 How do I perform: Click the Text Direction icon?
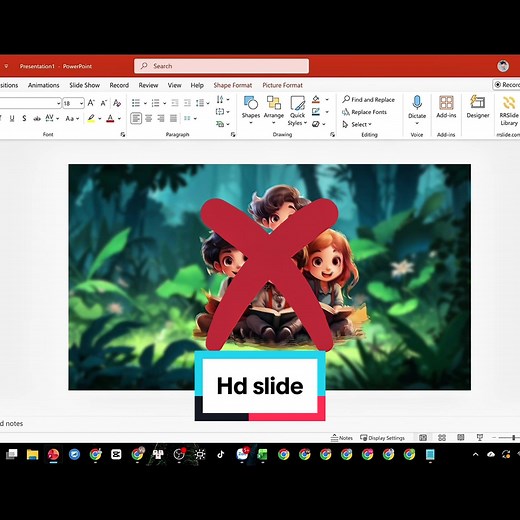220,99
